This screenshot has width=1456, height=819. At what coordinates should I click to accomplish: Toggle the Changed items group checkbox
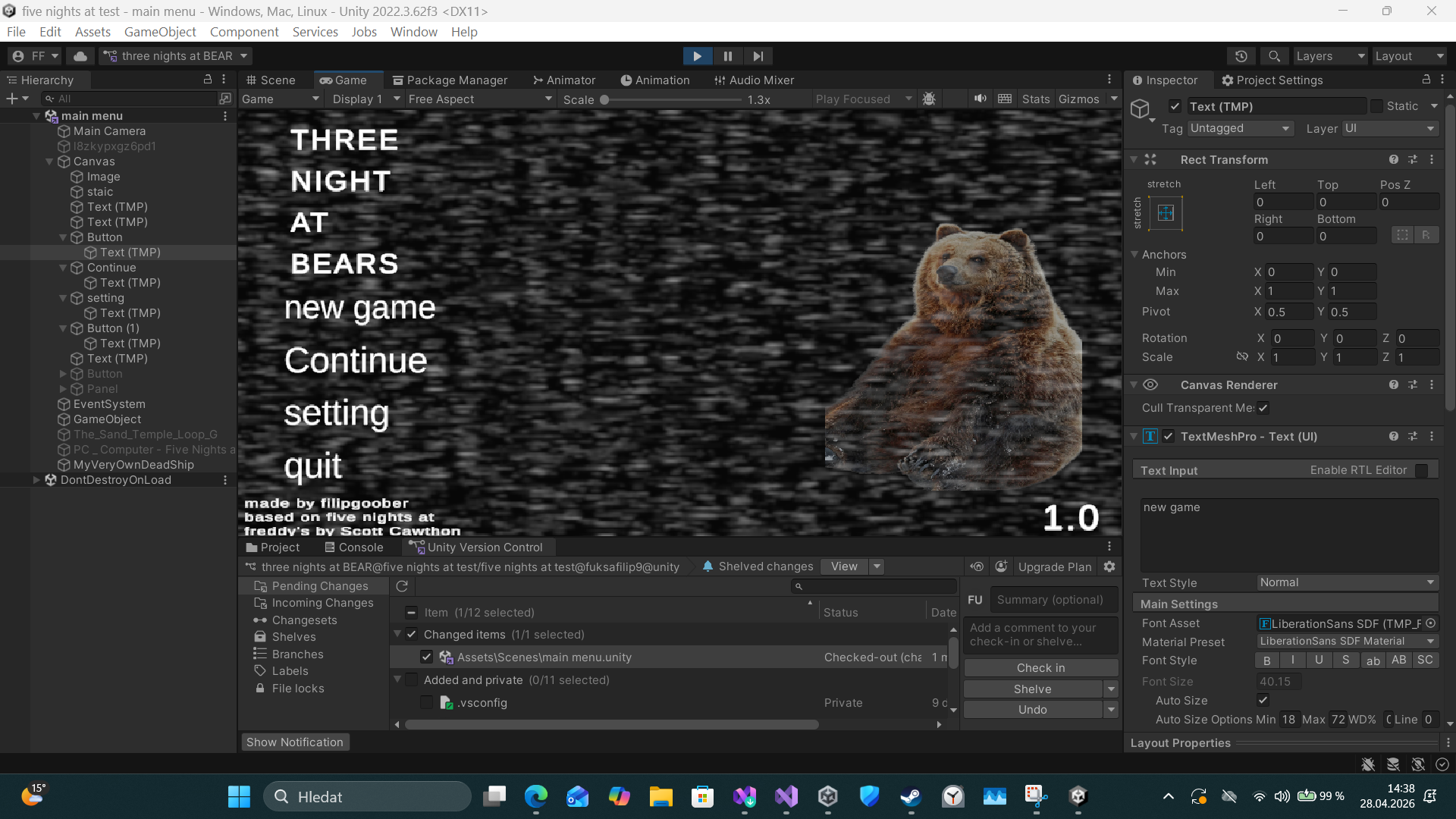coord(411,634)
